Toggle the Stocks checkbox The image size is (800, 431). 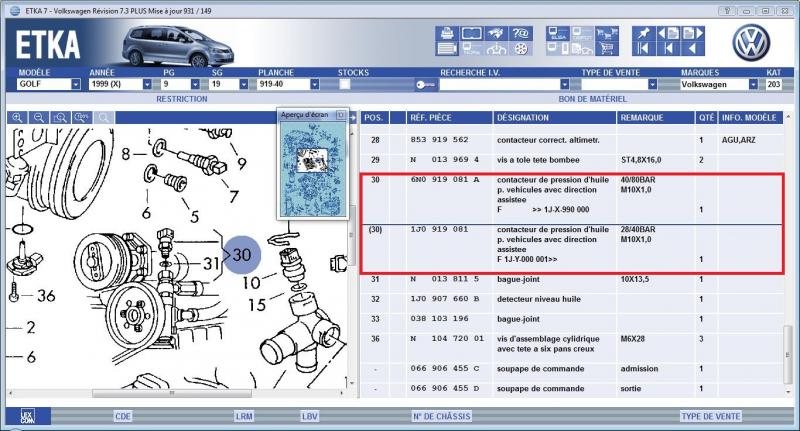click(345, 84)
